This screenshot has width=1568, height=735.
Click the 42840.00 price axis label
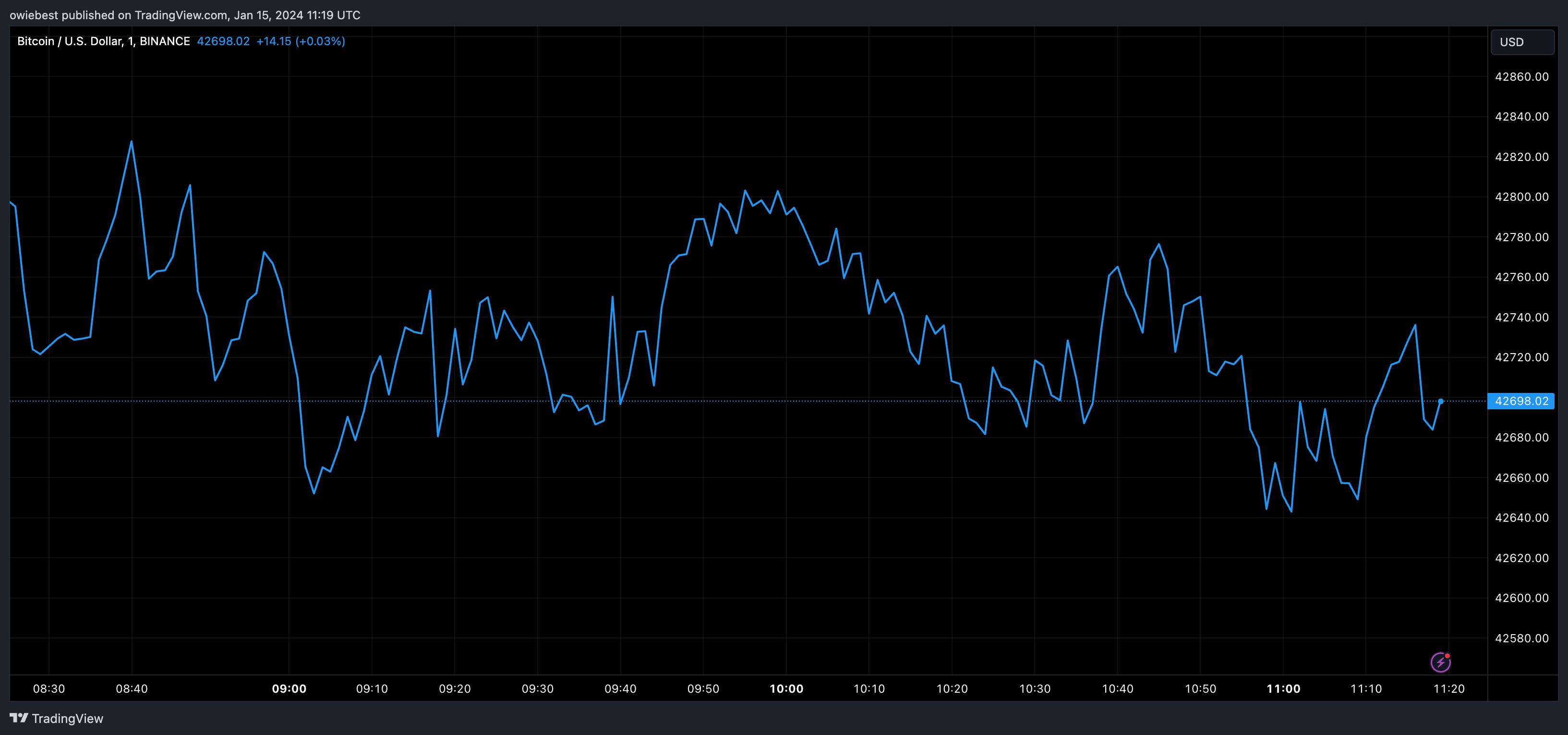coord(1522,116)
